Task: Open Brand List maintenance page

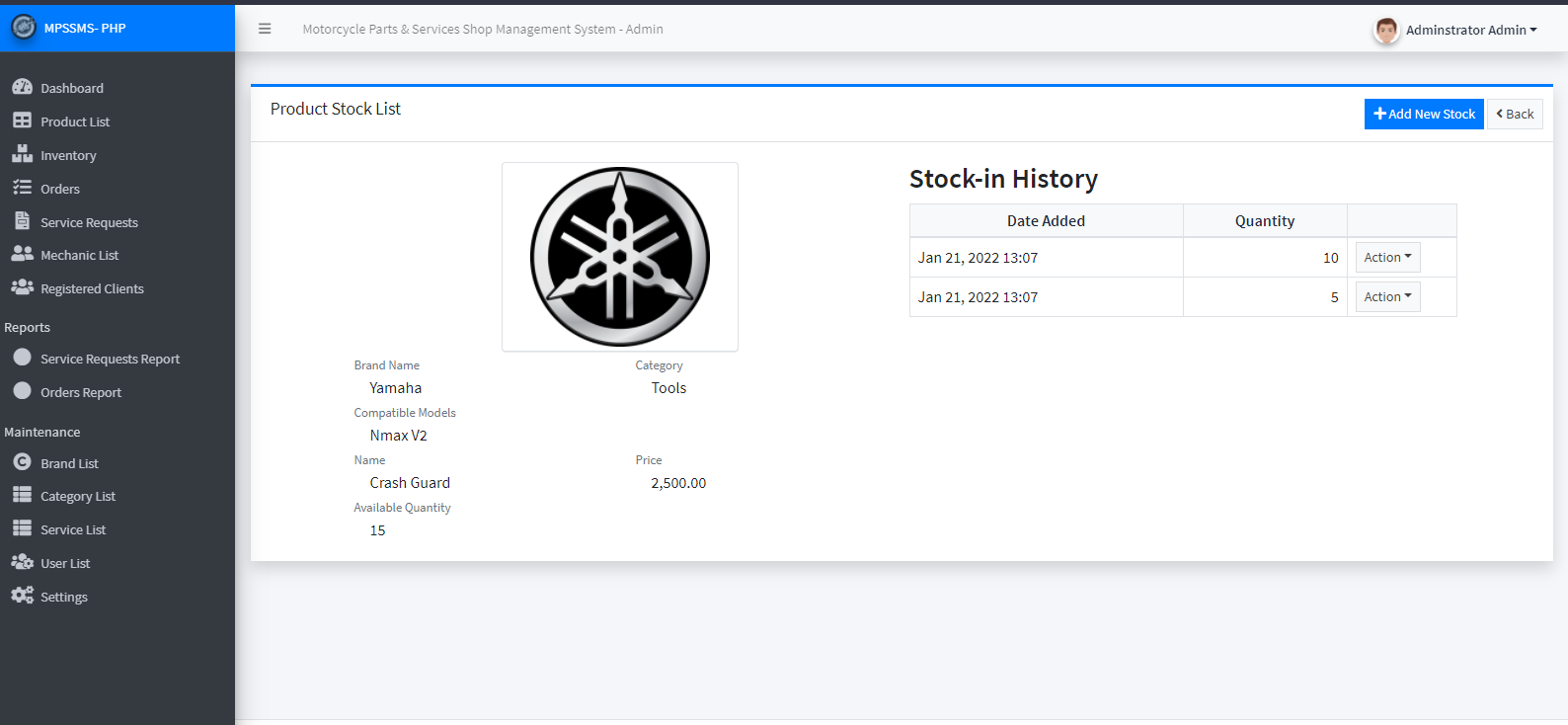Action: point(118,463)
